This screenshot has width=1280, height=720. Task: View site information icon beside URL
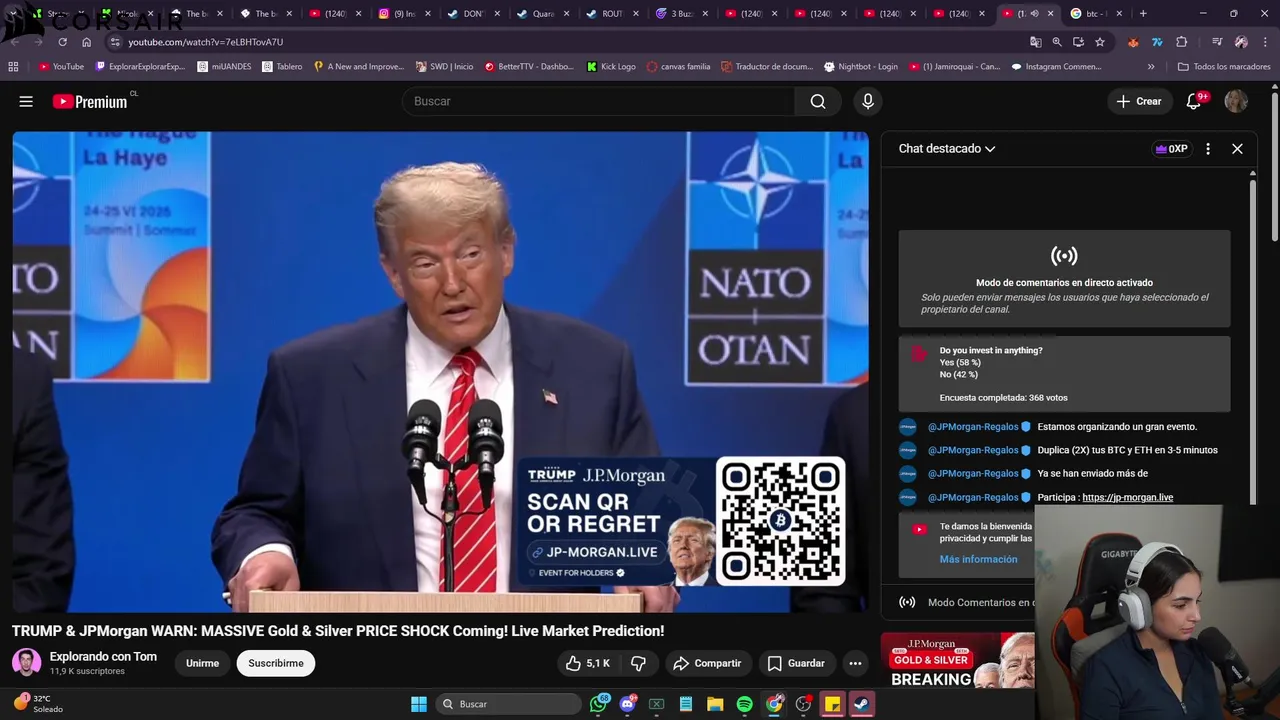tap(115, 42)
